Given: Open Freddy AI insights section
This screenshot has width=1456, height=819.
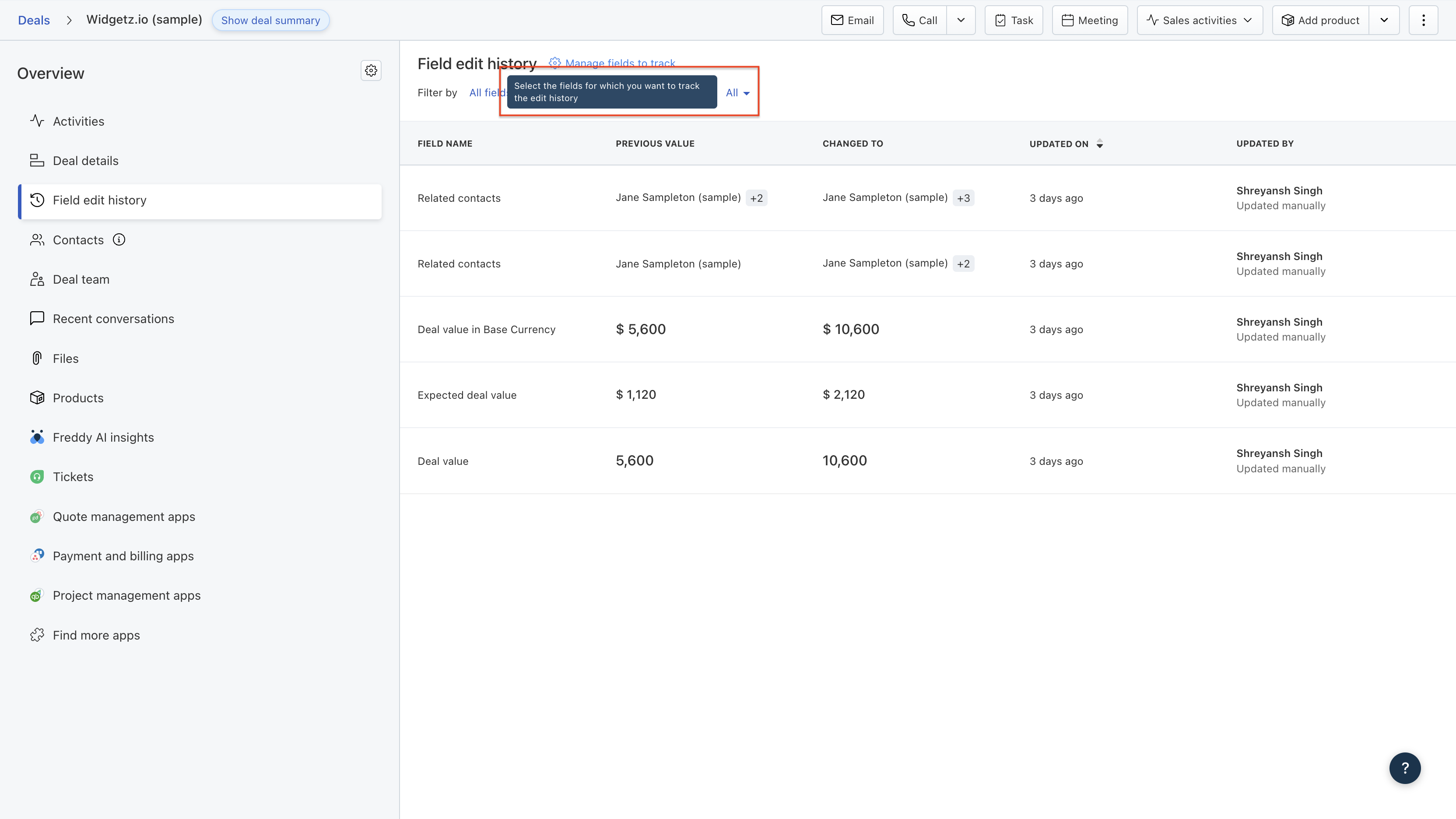Looking at the screenshot, I should point(103,437).
